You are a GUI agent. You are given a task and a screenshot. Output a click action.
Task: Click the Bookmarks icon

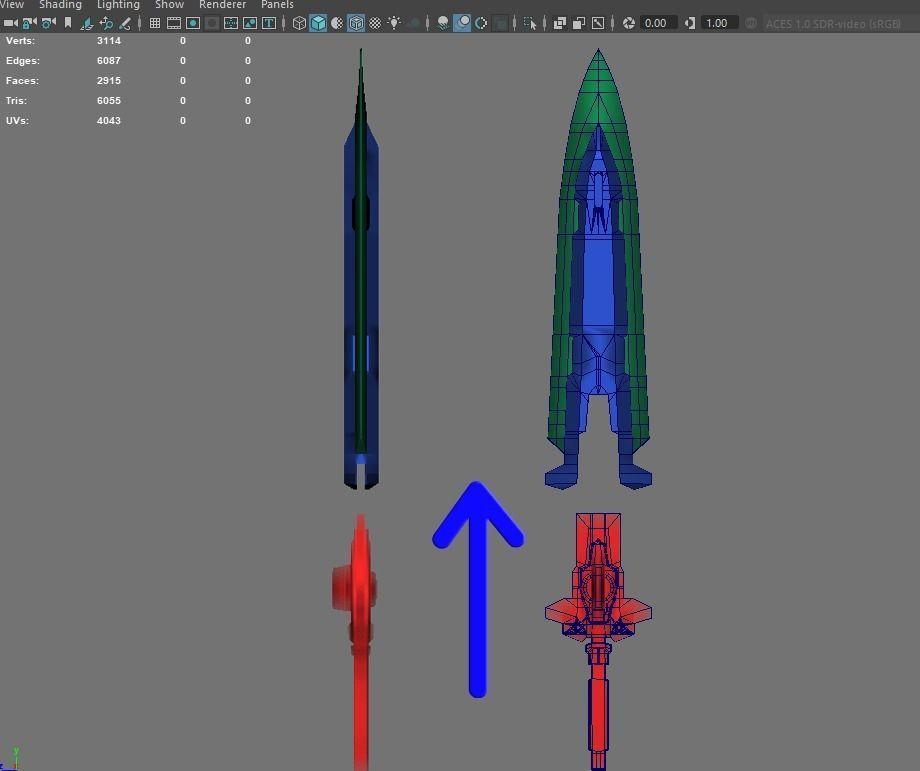(x=68, y=23)
